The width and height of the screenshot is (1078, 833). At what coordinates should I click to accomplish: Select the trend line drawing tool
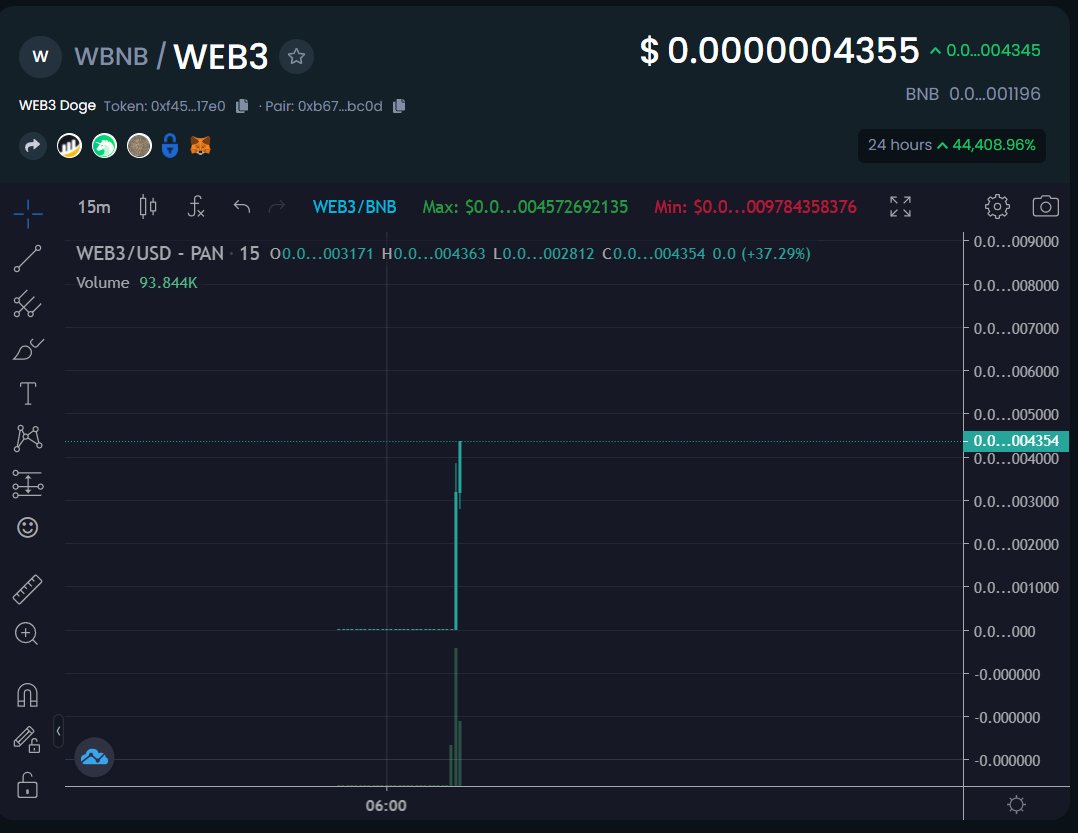point(28,258)
